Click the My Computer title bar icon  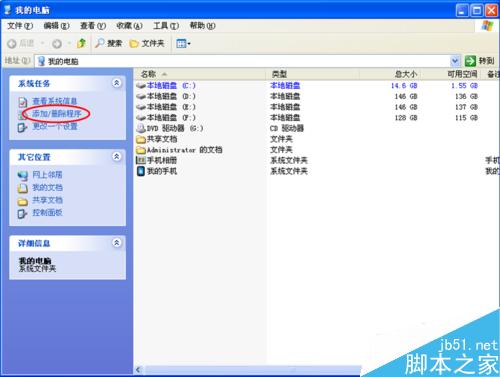tap(8, 10)
